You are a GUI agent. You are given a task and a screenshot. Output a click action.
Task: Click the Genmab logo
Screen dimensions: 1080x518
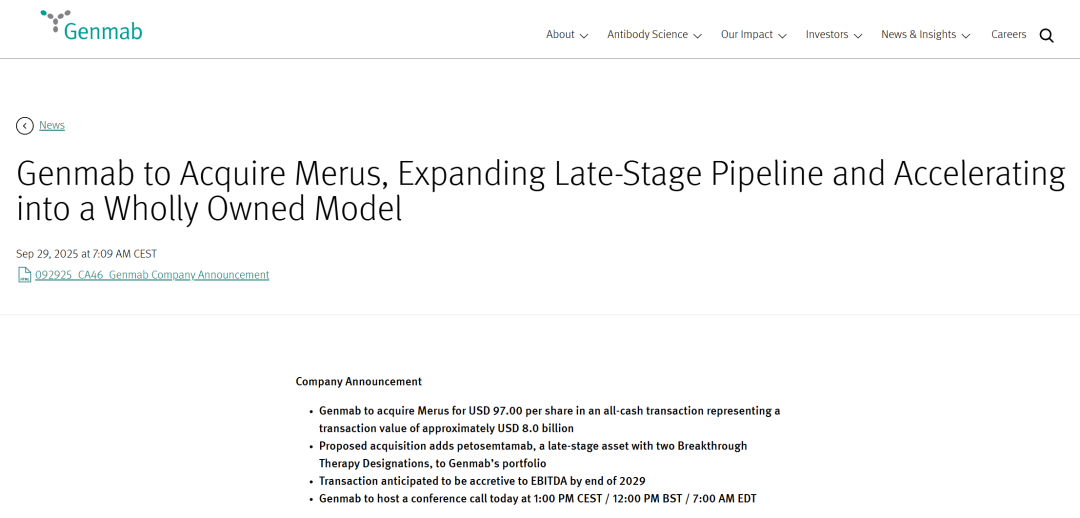click(92, 27)
